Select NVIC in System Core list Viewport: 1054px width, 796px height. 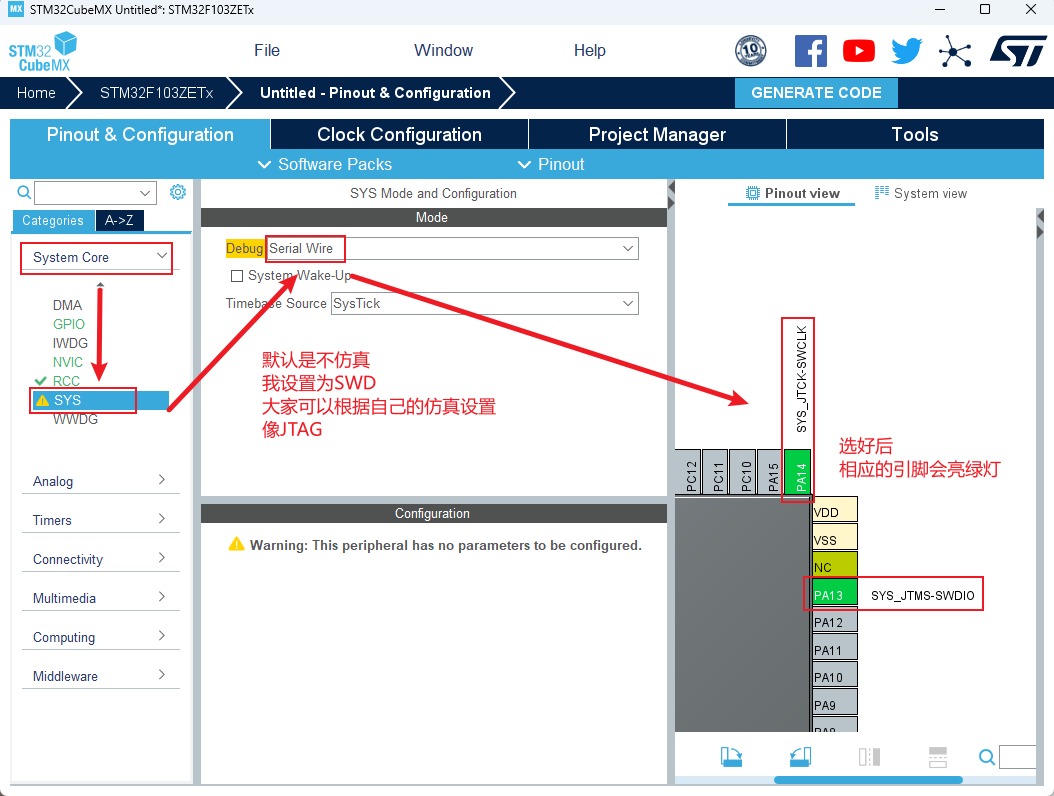click(68, 362)
